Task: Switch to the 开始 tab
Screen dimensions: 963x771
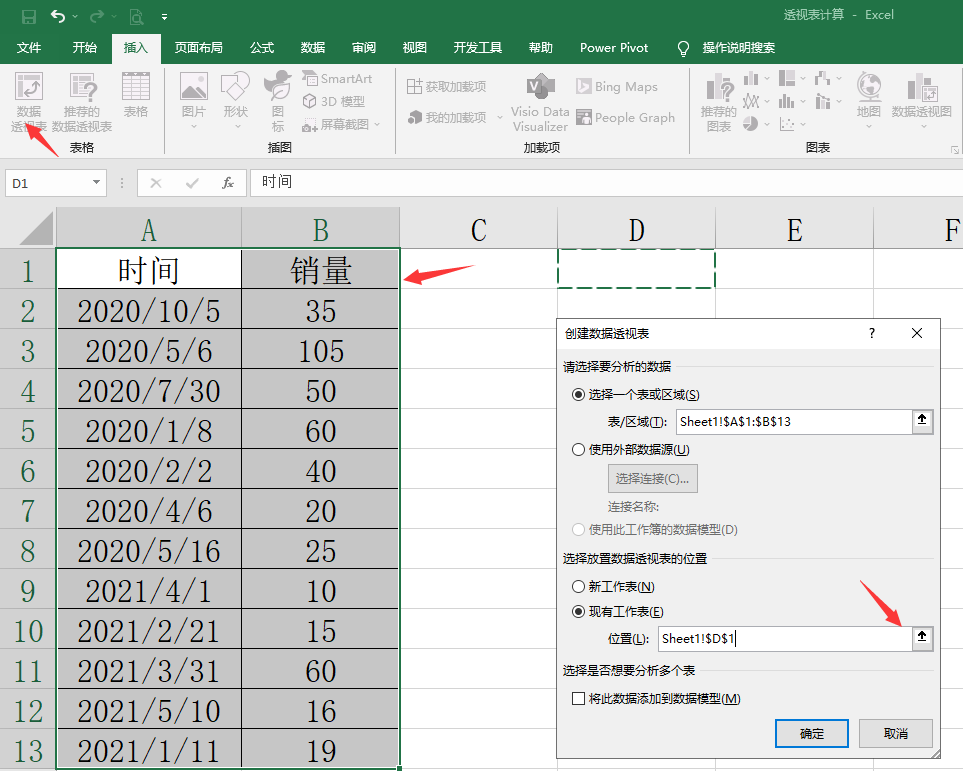Action: (x=85, y=48)
